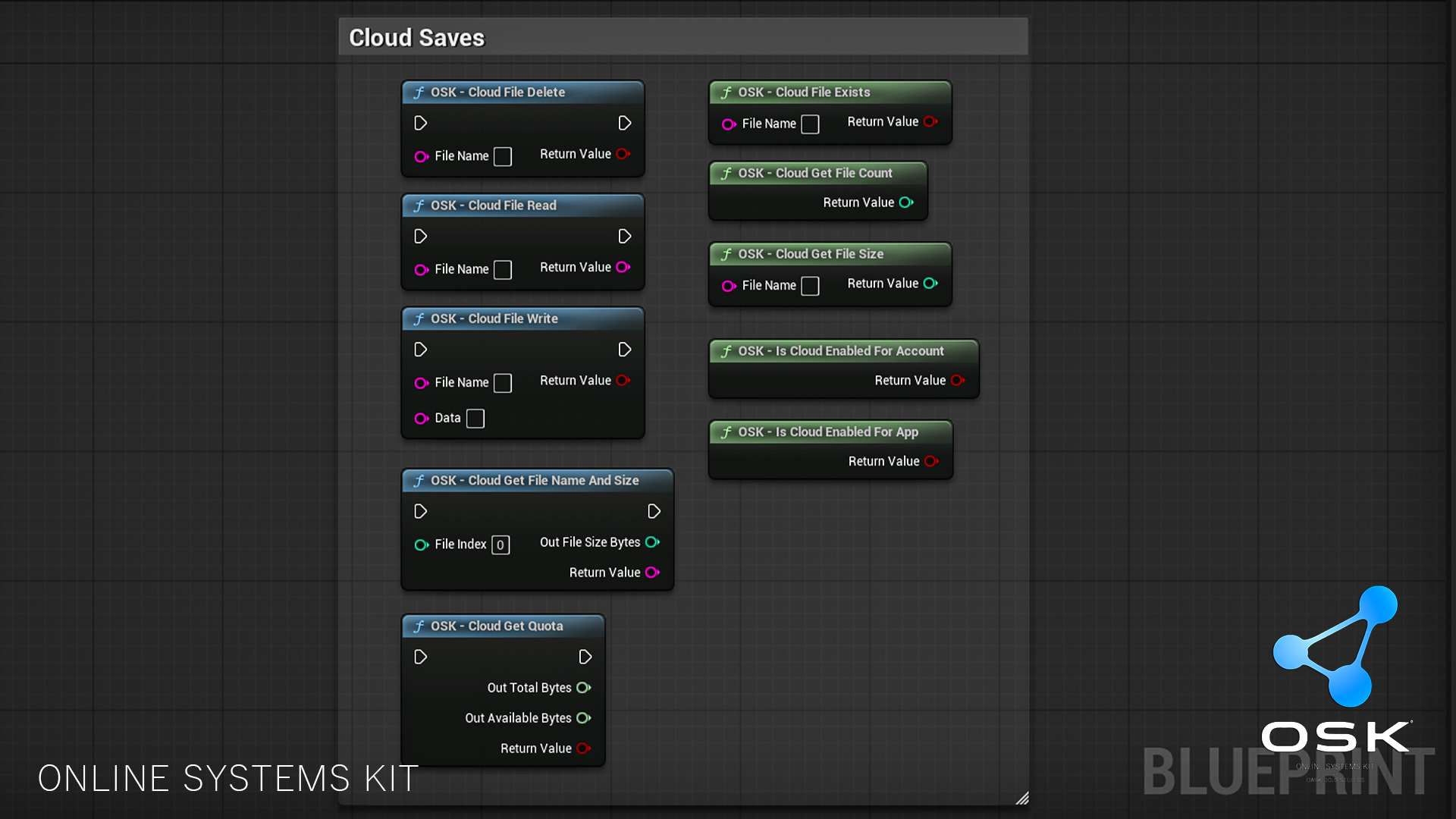Click the f icon on Cloud File Delete header
Image resolution: width=1456 pixels, height=819 pixels.
tap(419, 92)
